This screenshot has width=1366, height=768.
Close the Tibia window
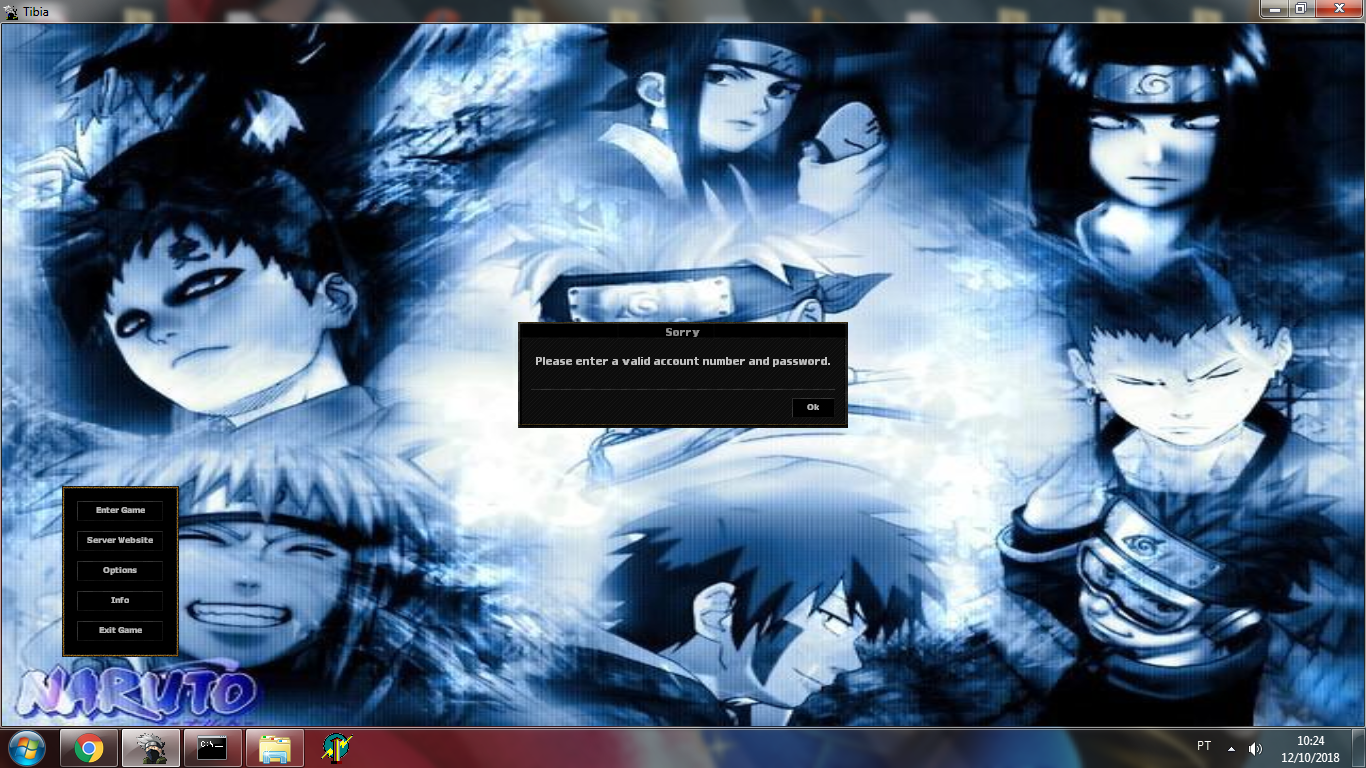pos(1342,8)
